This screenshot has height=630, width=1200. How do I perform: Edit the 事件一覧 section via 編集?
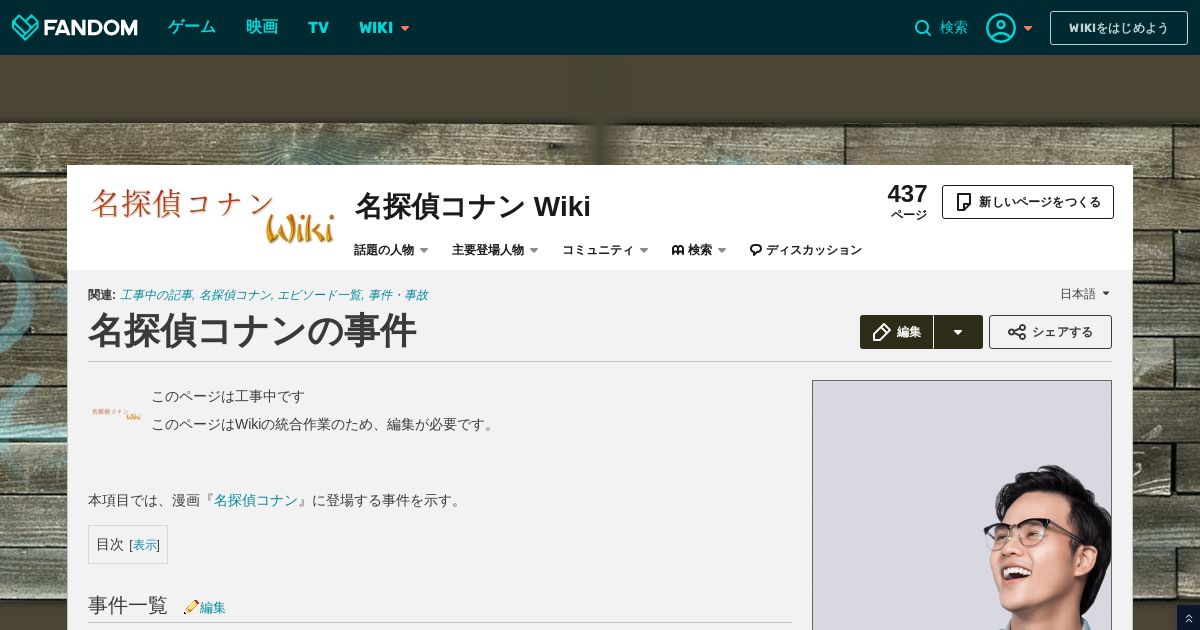click(212, 607)
